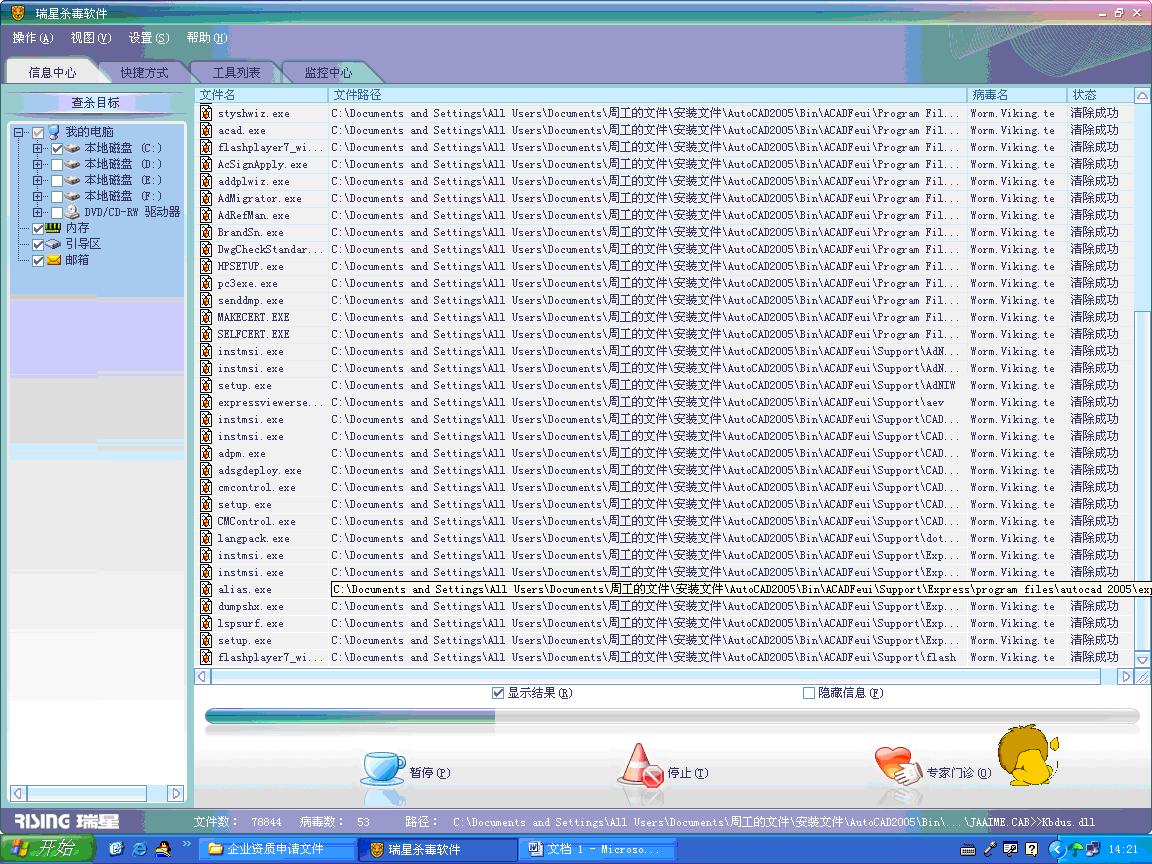Collapse the My Computer tree node
This screenshot has height=864, width=1152.
(18, 133)
